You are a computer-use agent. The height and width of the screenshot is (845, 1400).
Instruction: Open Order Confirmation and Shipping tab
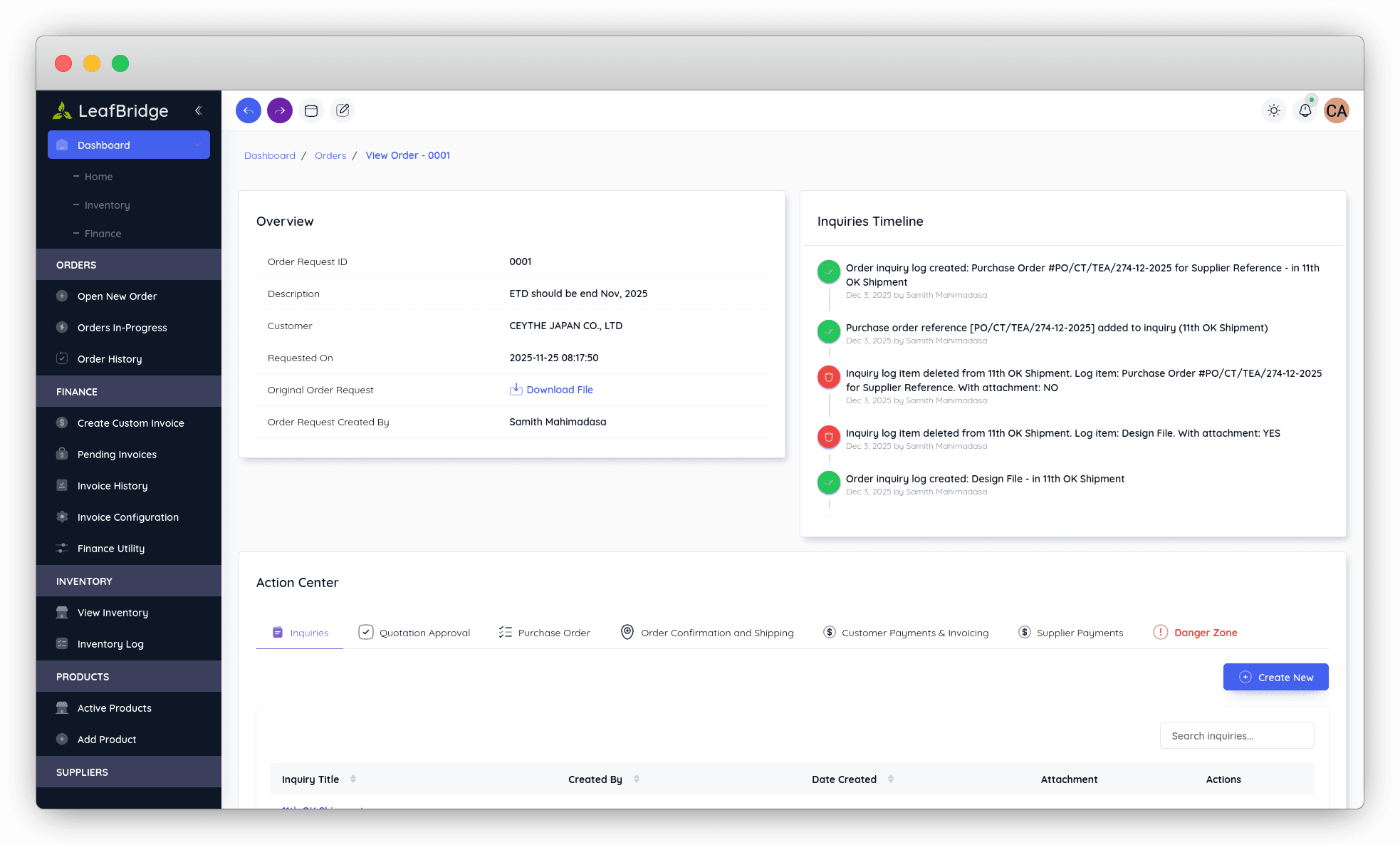click(707, 633)
